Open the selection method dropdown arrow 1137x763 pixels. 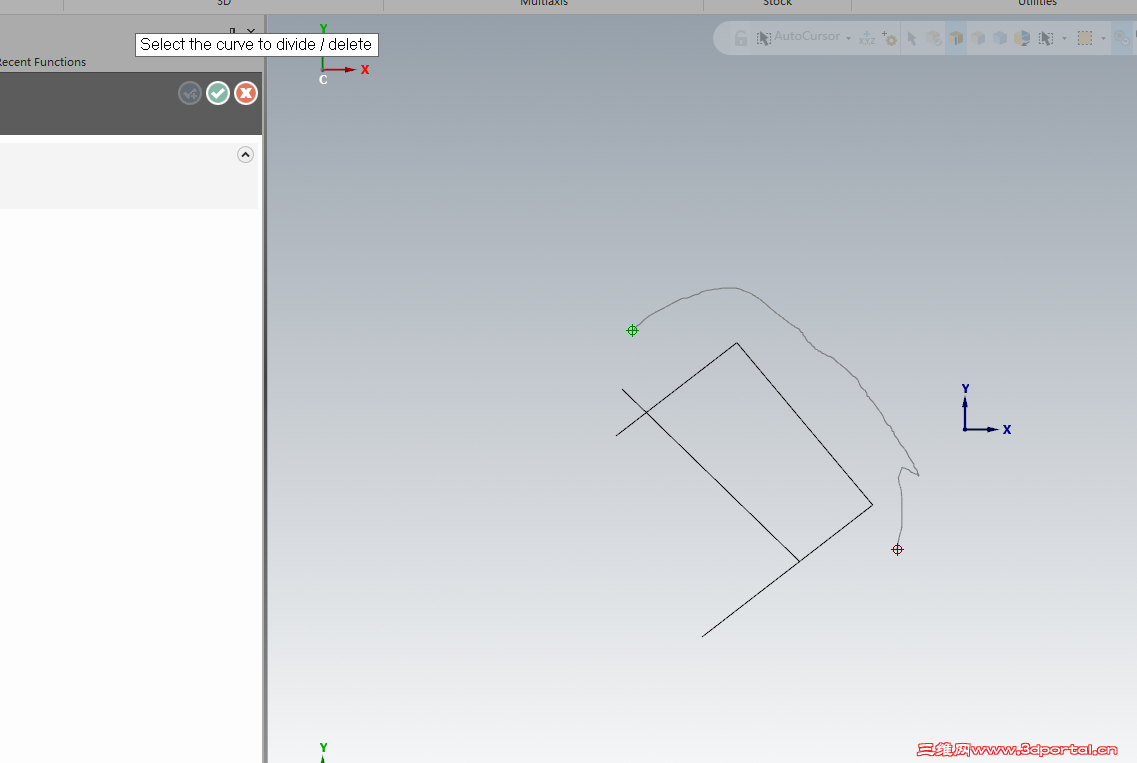(1064, 38)
